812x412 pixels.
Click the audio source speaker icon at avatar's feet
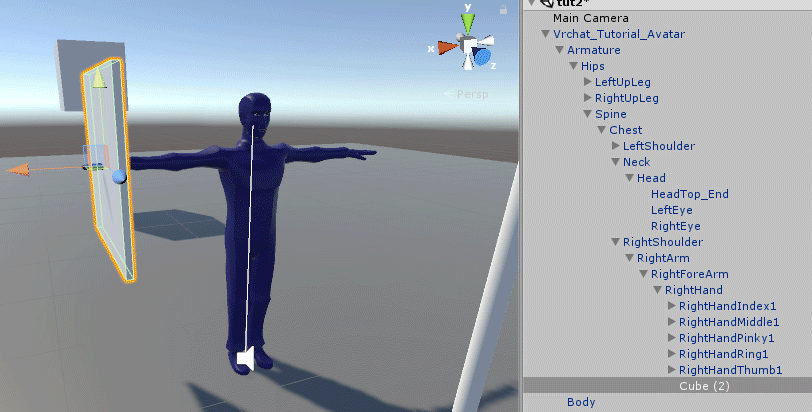tap(245, 359)
